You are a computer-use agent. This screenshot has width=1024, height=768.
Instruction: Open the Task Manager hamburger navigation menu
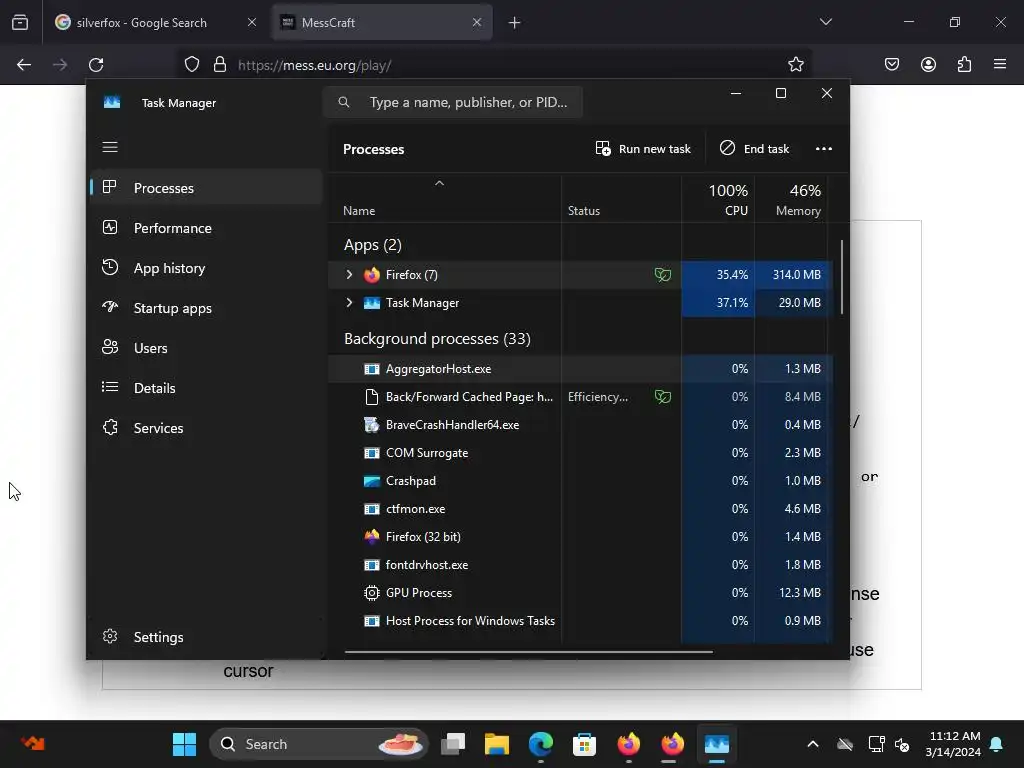pos(110,147)
